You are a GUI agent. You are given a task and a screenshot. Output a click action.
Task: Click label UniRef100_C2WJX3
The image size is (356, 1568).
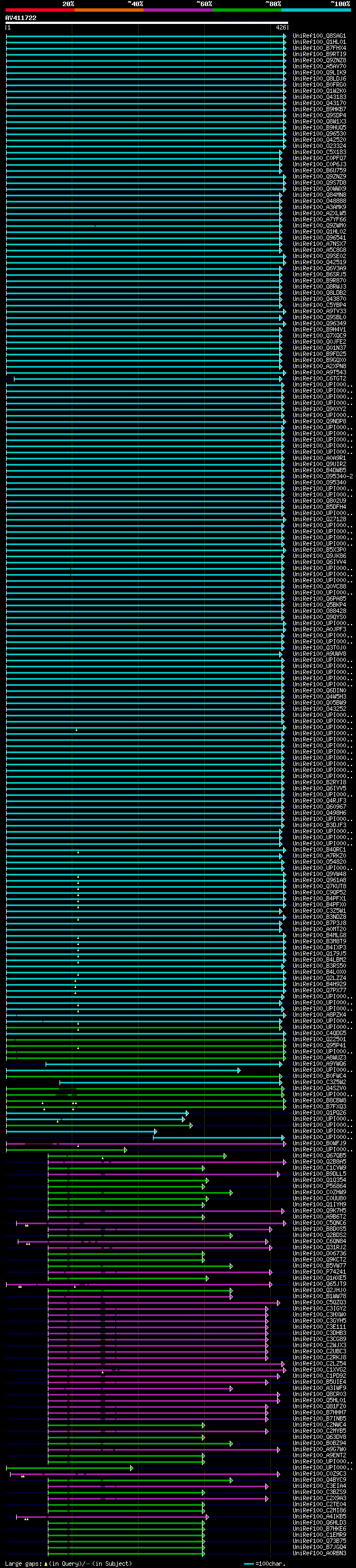319,1344
